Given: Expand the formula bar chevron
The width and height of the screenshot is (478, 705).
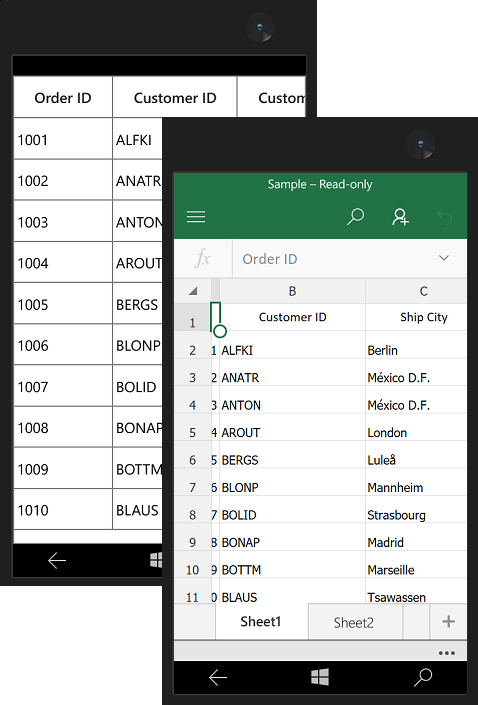Looking at the screenshot, I should point(444,258).
